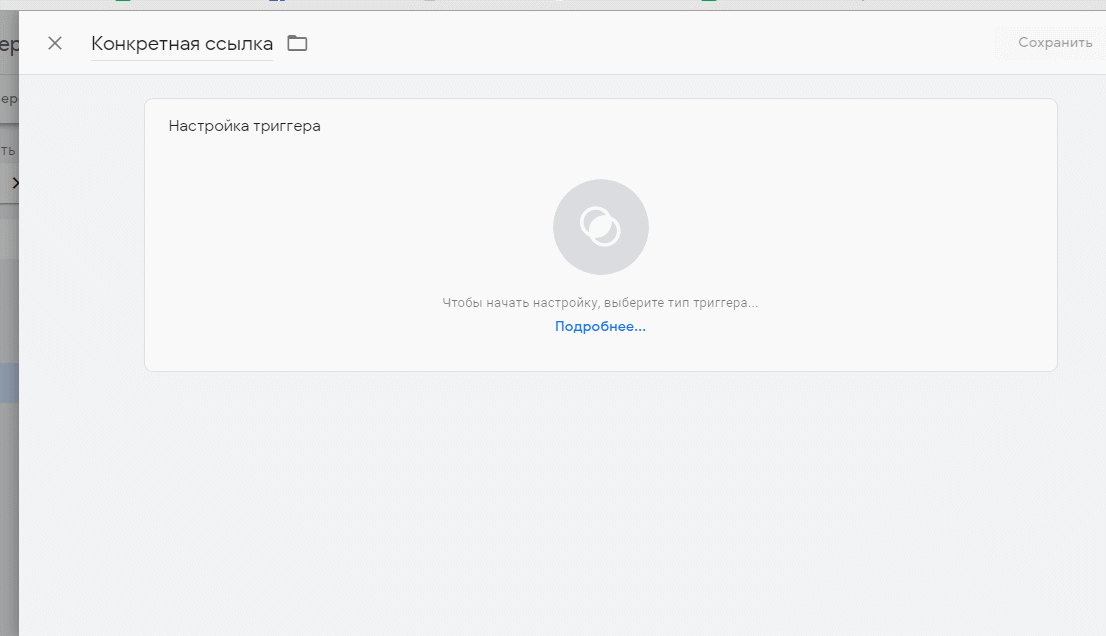
Task: Select the trigger placeholder graphic to choose a type
Action: pos(600,226)
